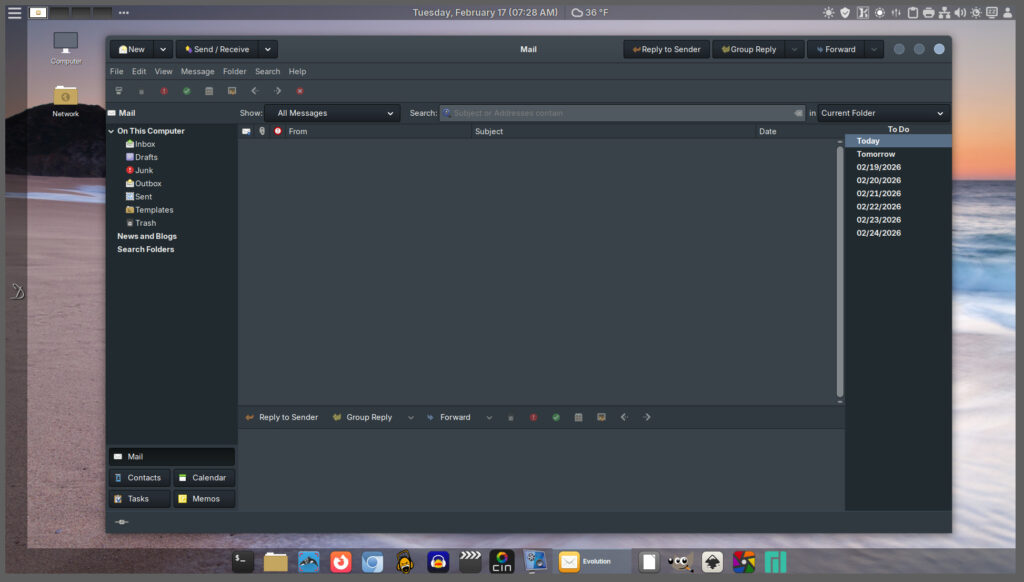Click Mark as Junk in the preview pane toolbar
The image size is (1024, 582).
click(x=533, y=417)
